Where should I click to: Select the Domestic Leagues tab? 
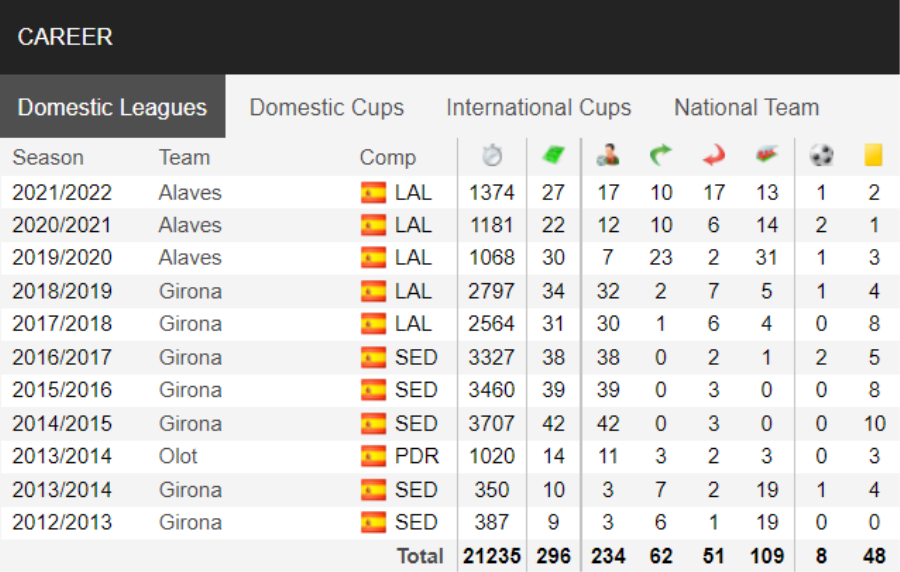112,107
